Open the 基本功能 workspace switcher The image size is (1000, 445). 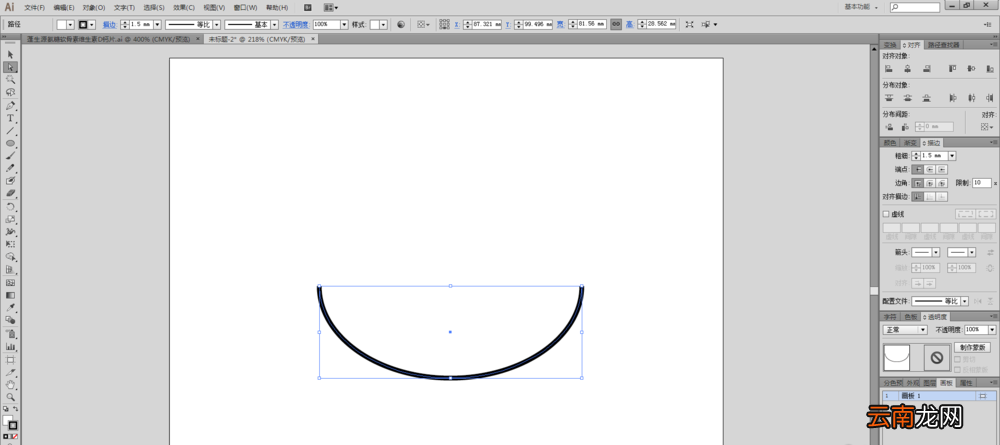coord(861,7)
